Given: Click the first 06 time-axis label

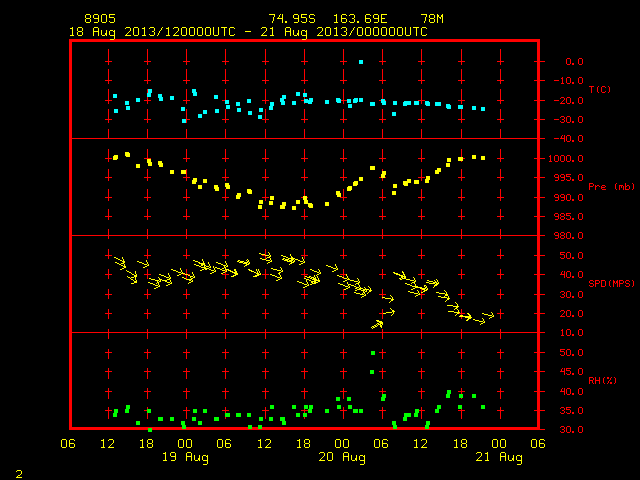Looking at the screenshot, I should 68,444.
